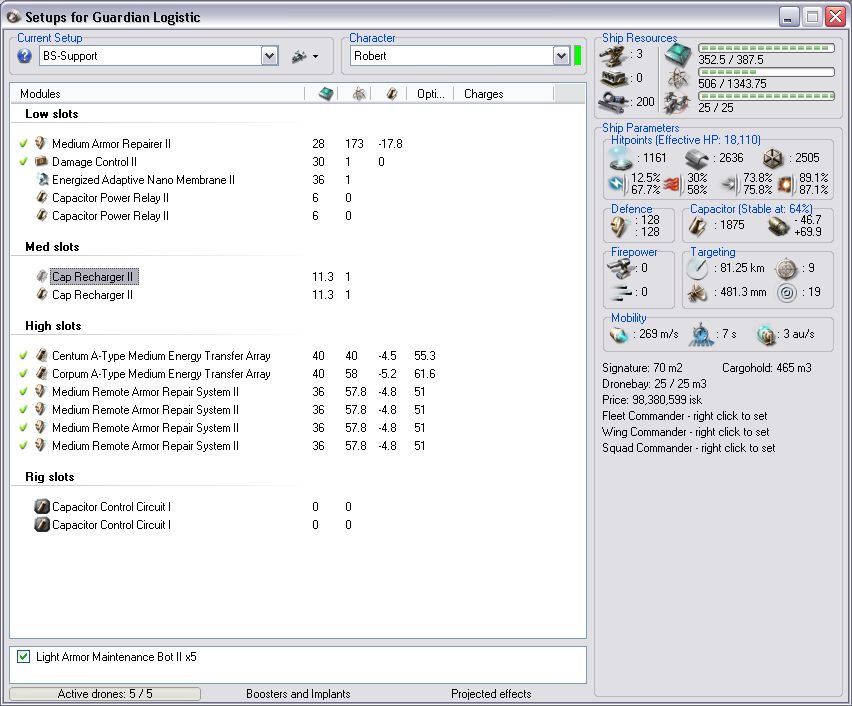Click the green character skill status indicator

point(577,55)
